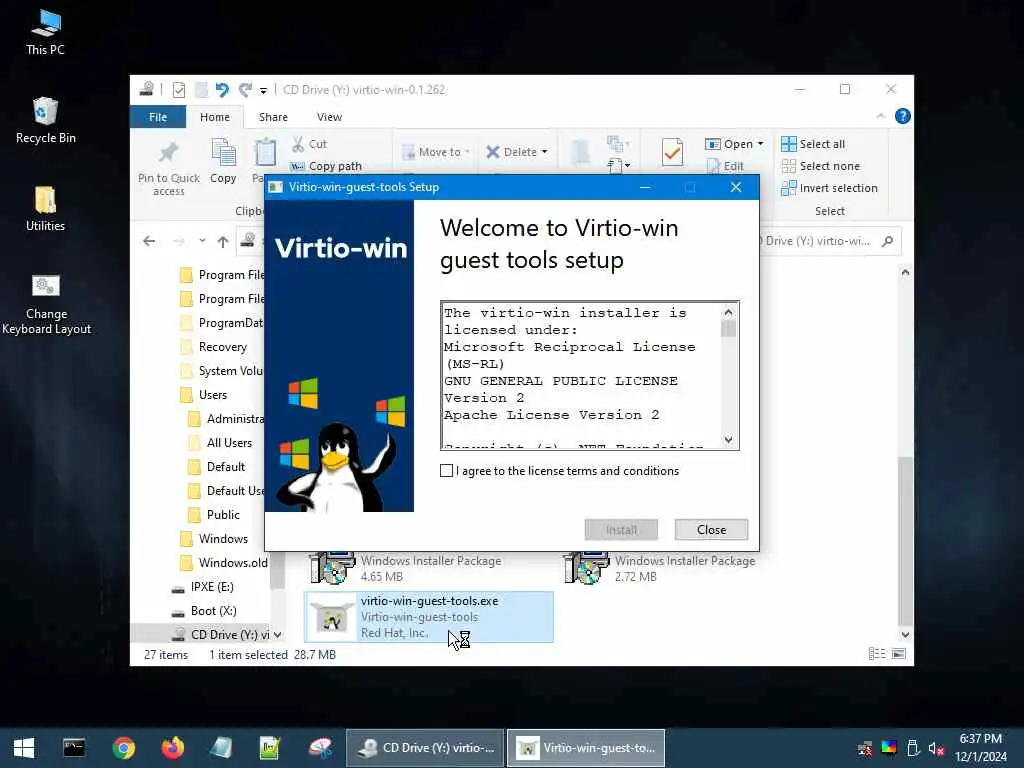Screen dimensions: 1024x768
Task: Switch to the Share ribbon tab
Action: (273, 117)
